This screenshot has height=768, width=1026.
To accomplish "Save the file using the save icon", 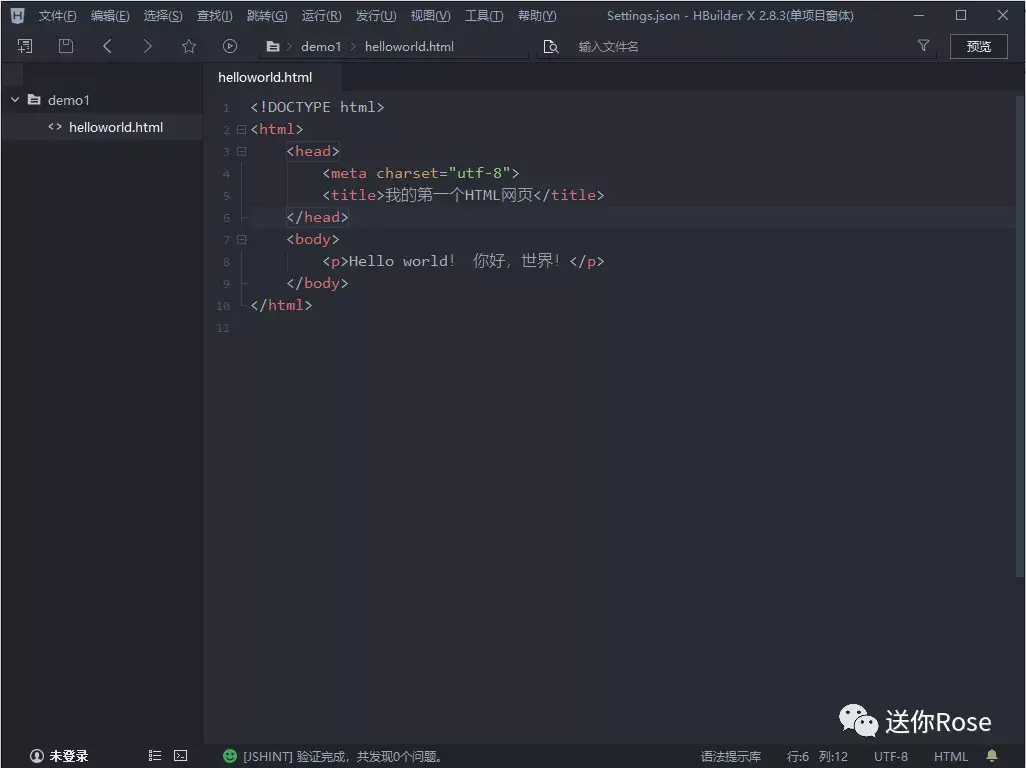I will click(64, 46).
